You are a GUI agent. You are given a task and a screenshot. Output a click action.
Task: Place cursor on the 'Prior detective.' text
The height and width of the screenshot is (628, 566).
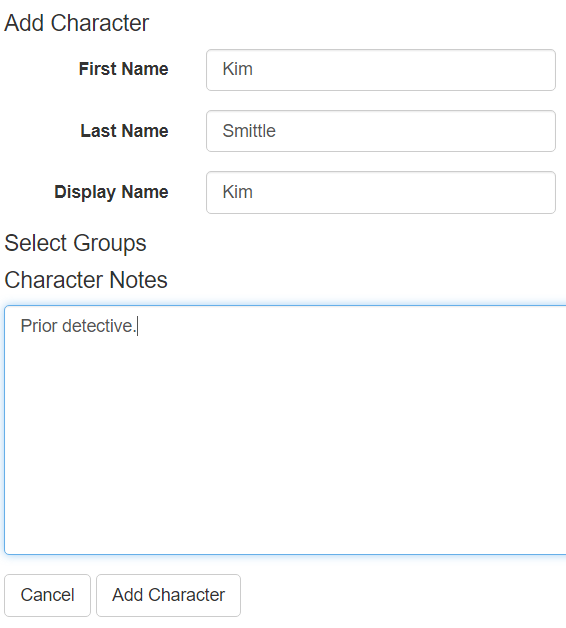pyautogui.click(x=79, y=326)
